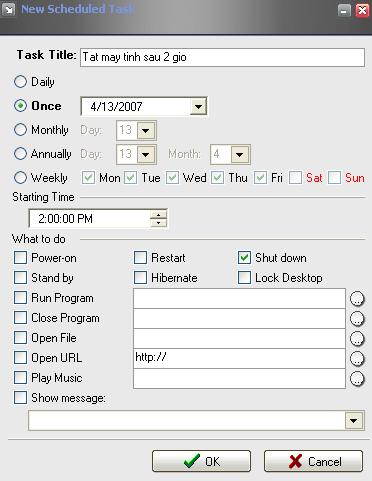The image size is (372, 481).
Task: Click the browse button beside Open File field
Action: coord(357,339)
